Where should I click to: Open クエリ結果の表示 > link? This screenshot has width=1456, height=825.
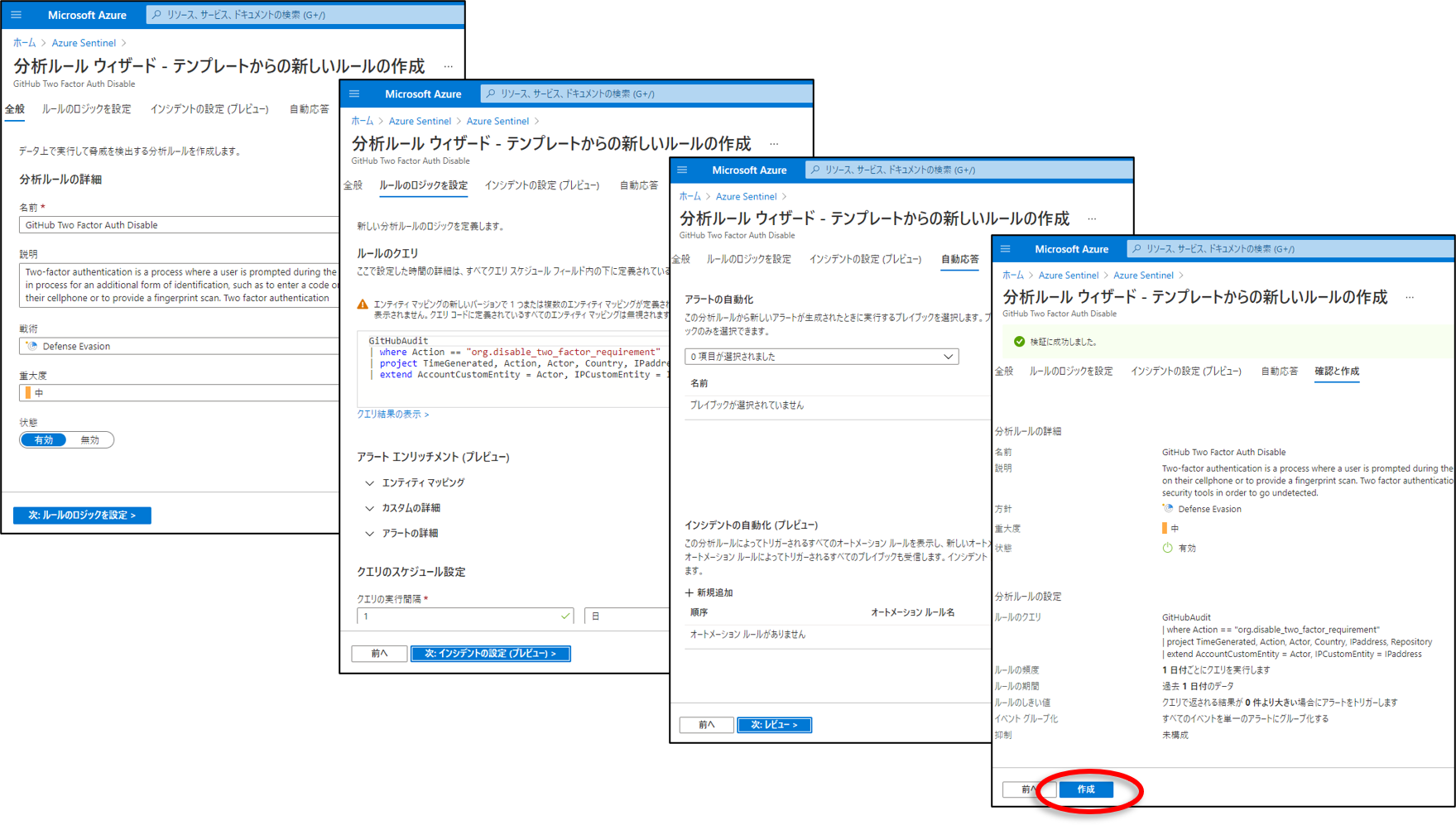pos(393,414)
